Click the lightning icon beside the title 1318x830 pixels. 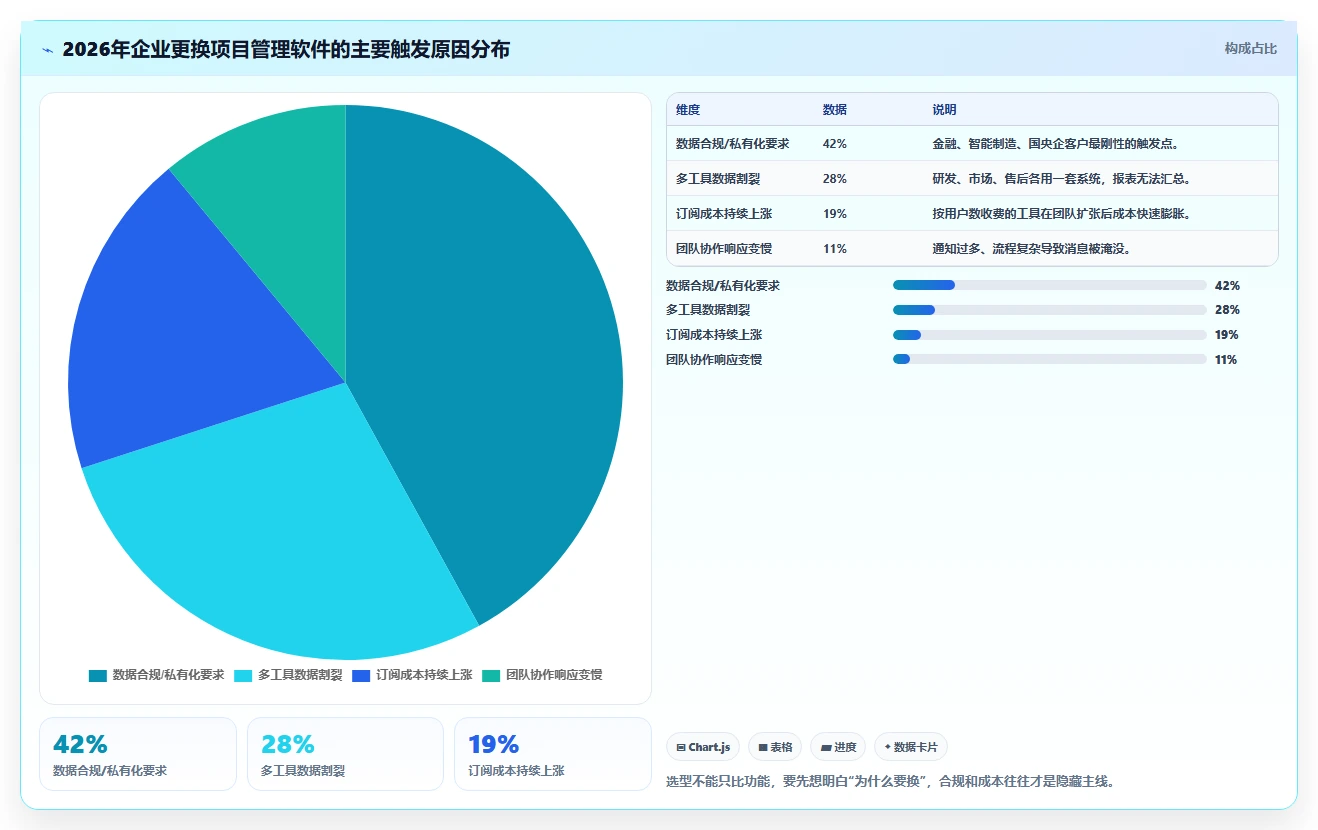point(47,49)
